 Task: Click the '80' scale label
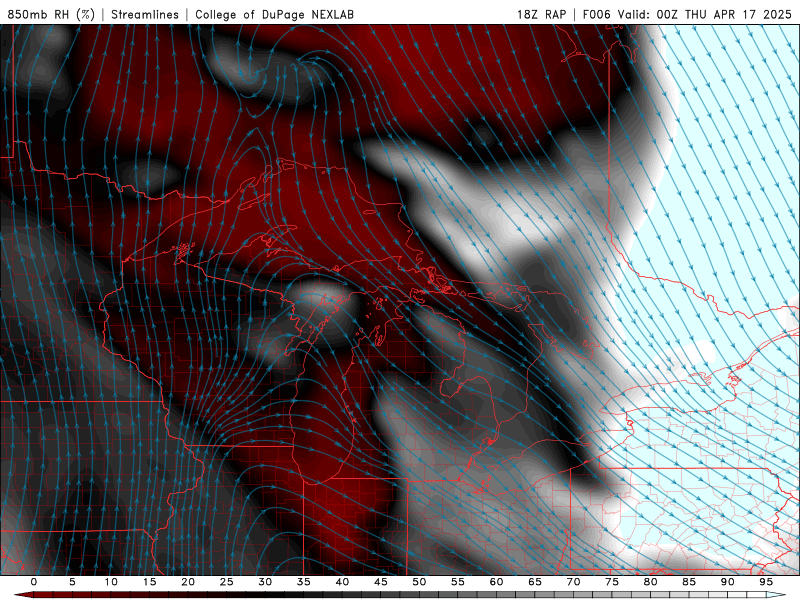coord(650,582)
